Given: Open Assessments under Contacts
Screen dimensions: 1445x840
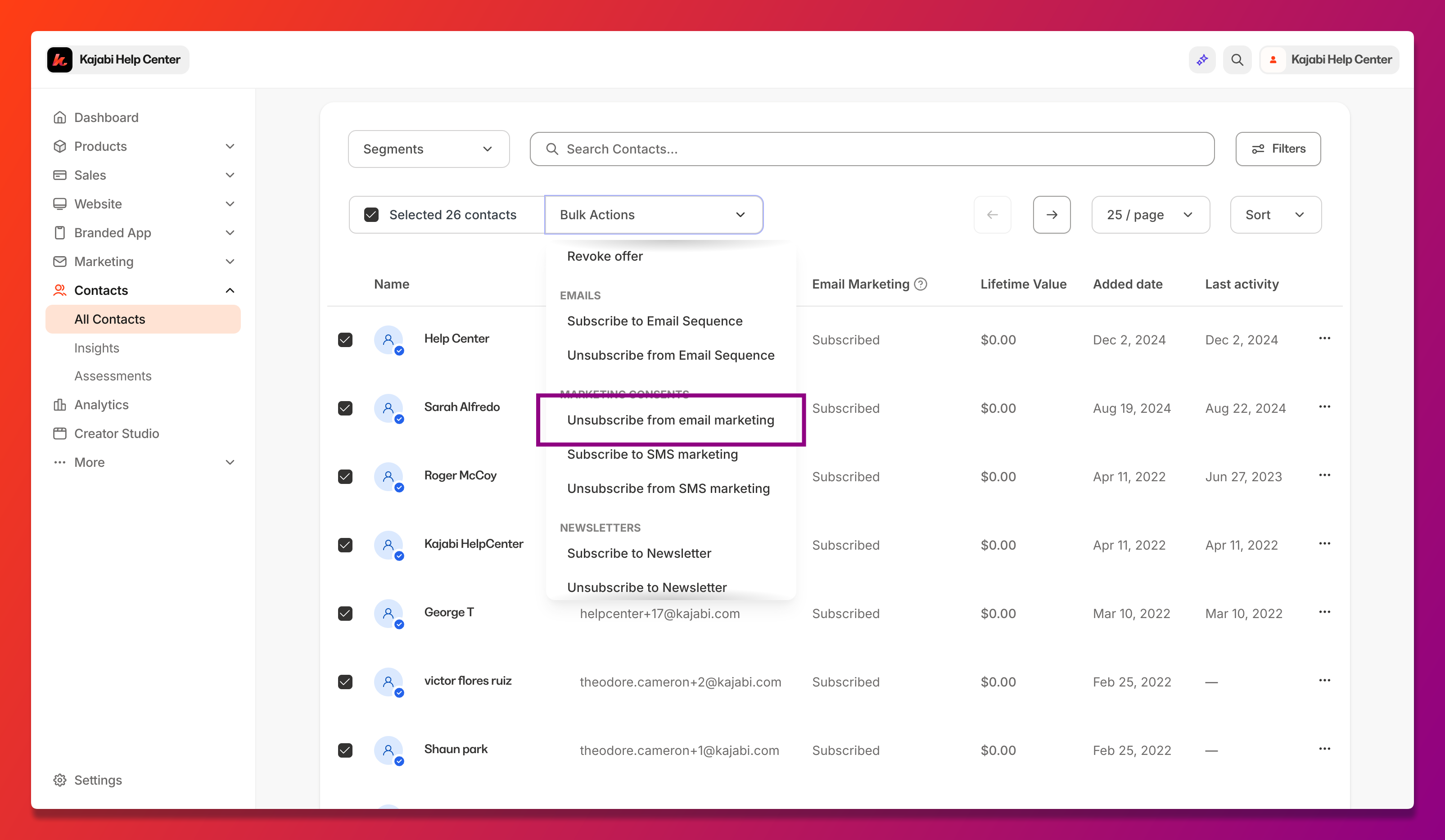Looking at the screenshot, I should pyautogui.click(x=113, y=376).
